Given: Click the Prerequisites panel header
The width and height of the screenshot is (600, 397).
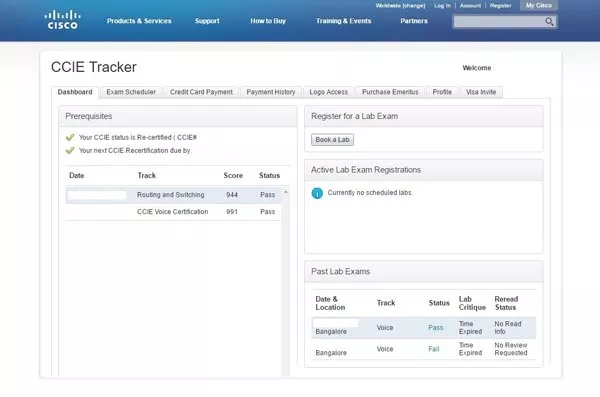Looking at the screenshot, I should click(x=178, y=116).
